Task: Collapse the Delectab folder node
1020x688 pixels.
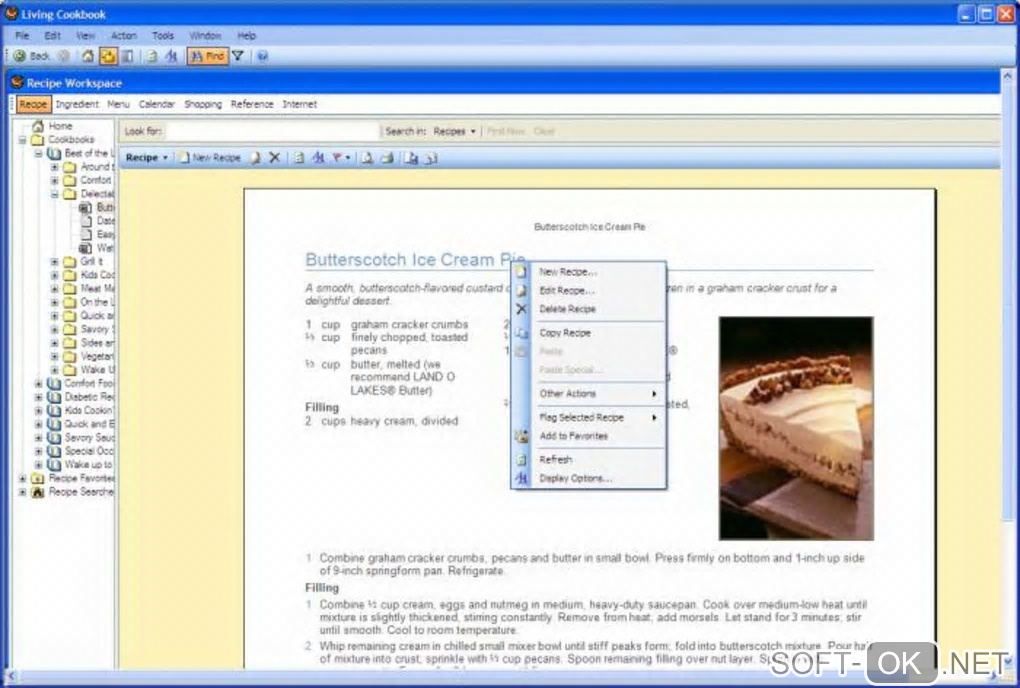Action: pos(55,194)
